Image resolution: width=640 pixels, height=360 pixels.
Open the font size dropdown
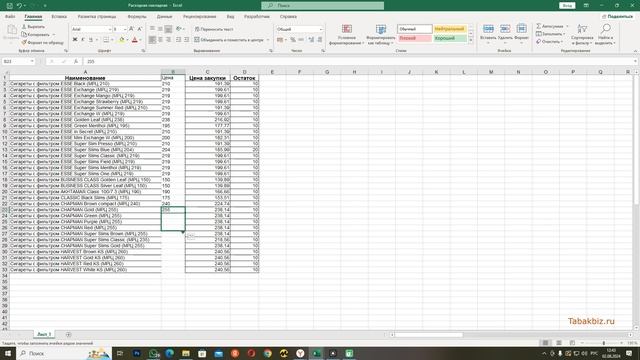pos(124,29)
